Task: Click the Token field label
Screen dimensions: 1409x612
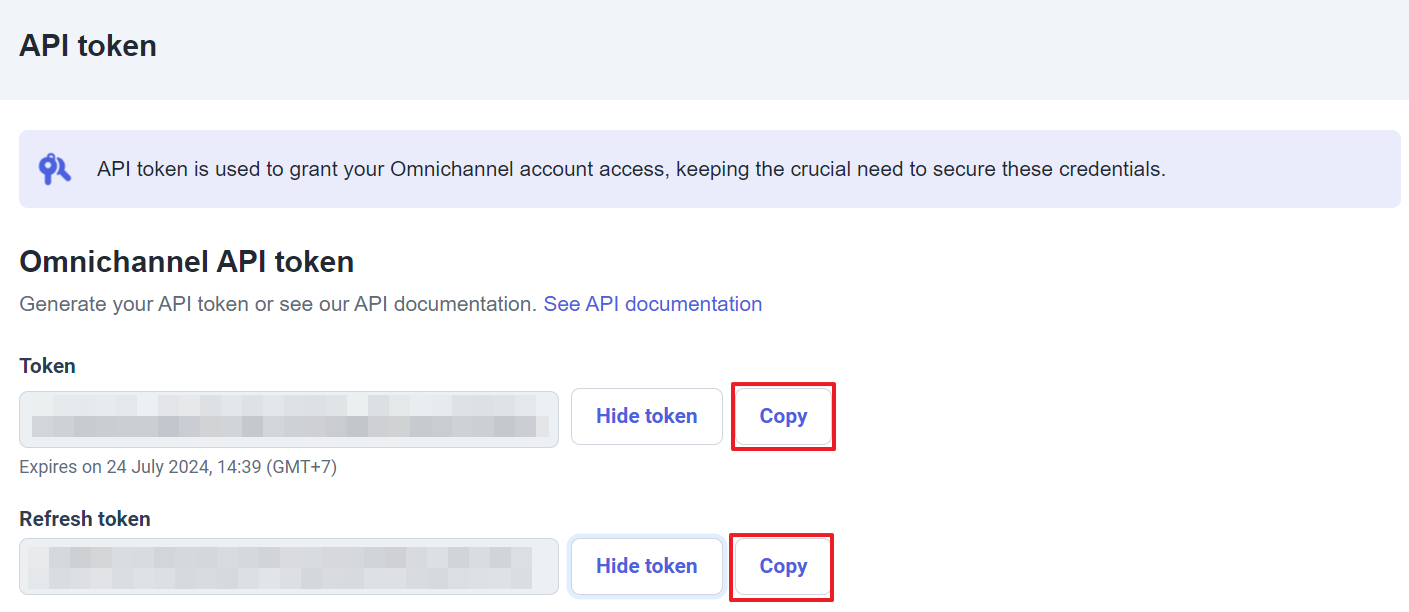Action: click(x=47, y=366)
